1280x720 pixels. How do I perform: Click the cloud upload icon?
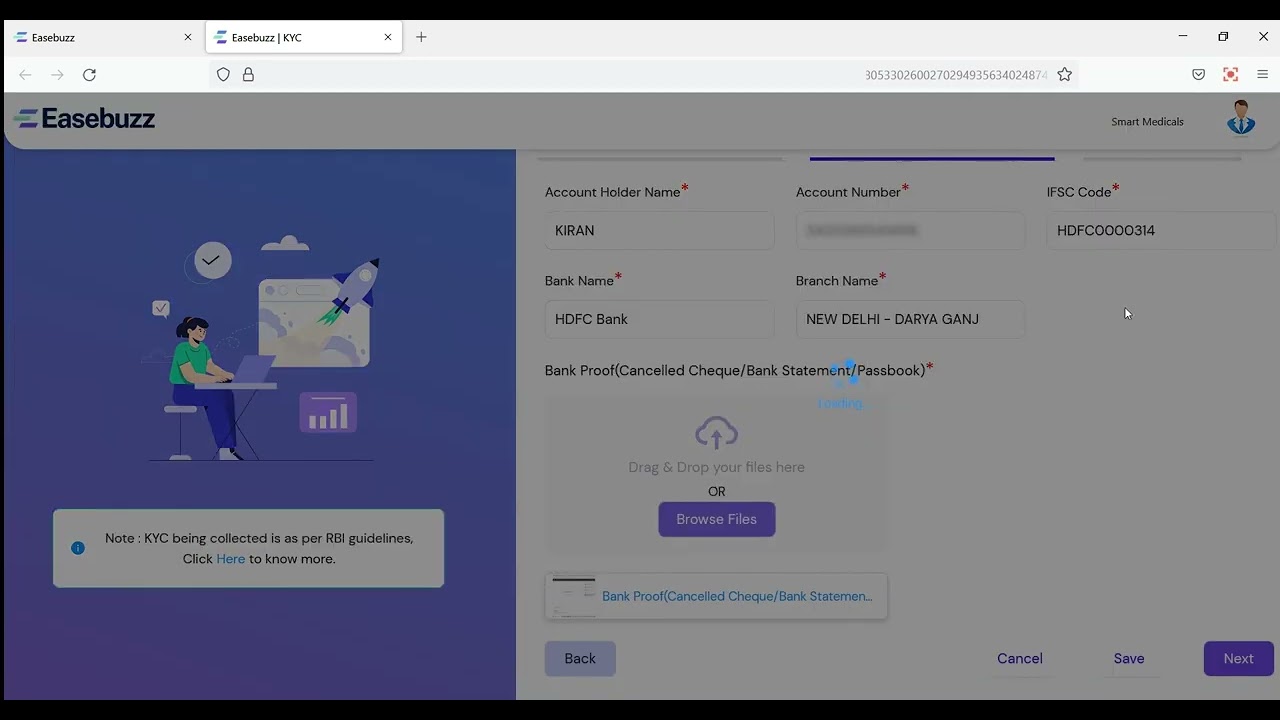[716, 433]
